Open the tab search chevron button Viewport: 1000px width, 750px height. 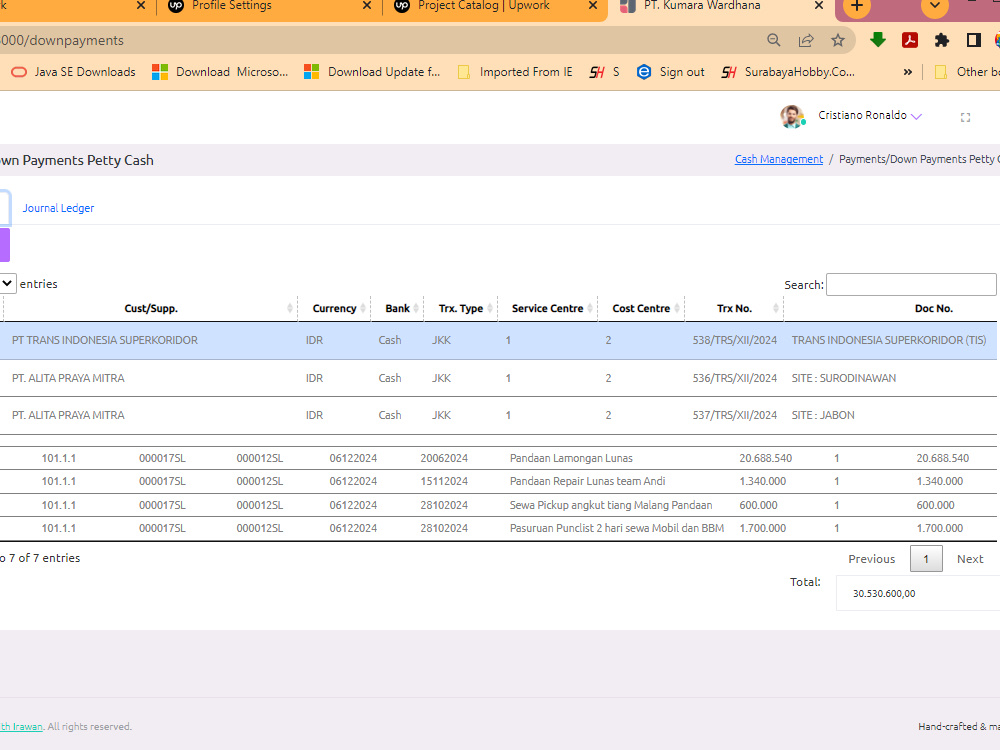935,6
